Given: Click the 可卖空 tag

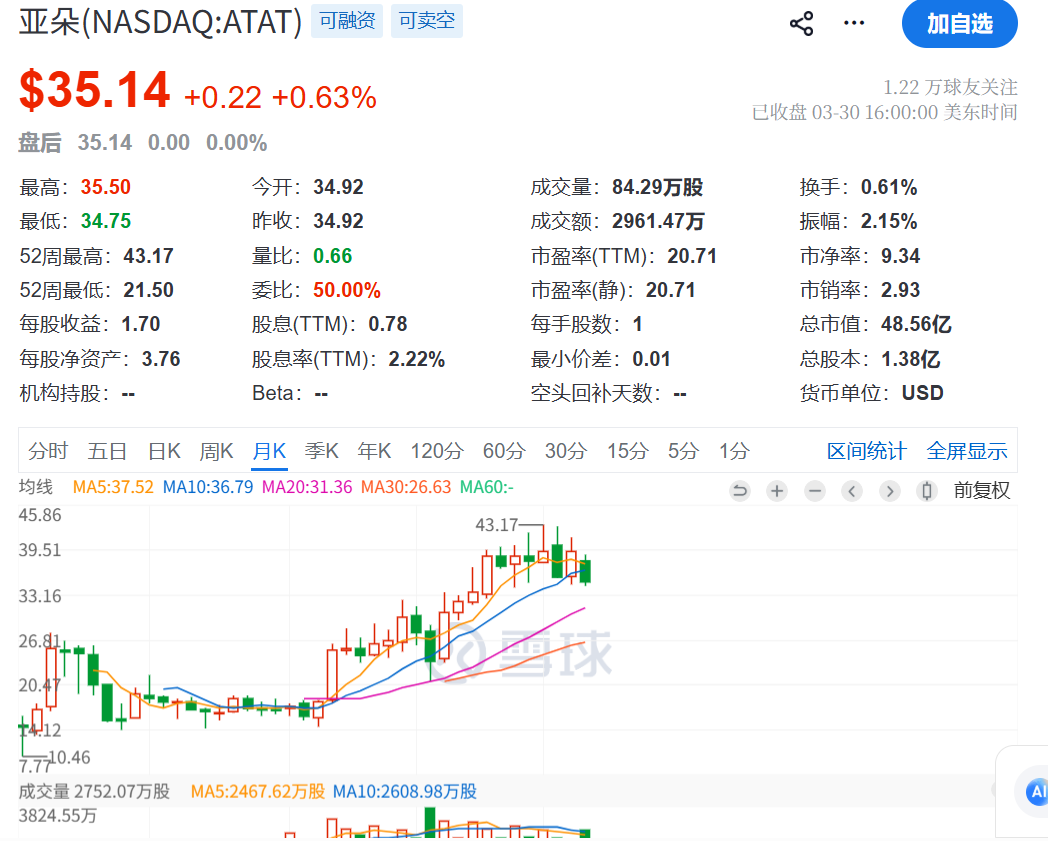Looking at the screenshot, I should (x=427, y=21).
